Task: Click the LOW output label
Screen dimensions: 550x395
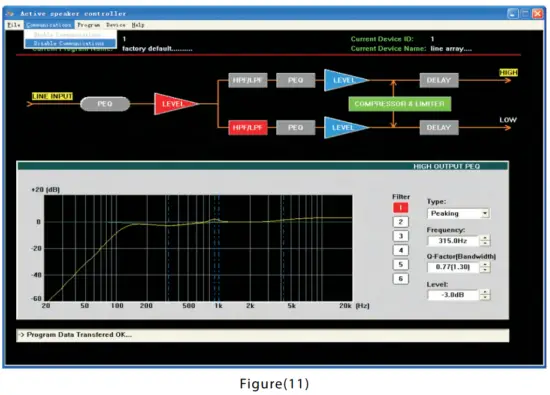Action: coord(508,120)
